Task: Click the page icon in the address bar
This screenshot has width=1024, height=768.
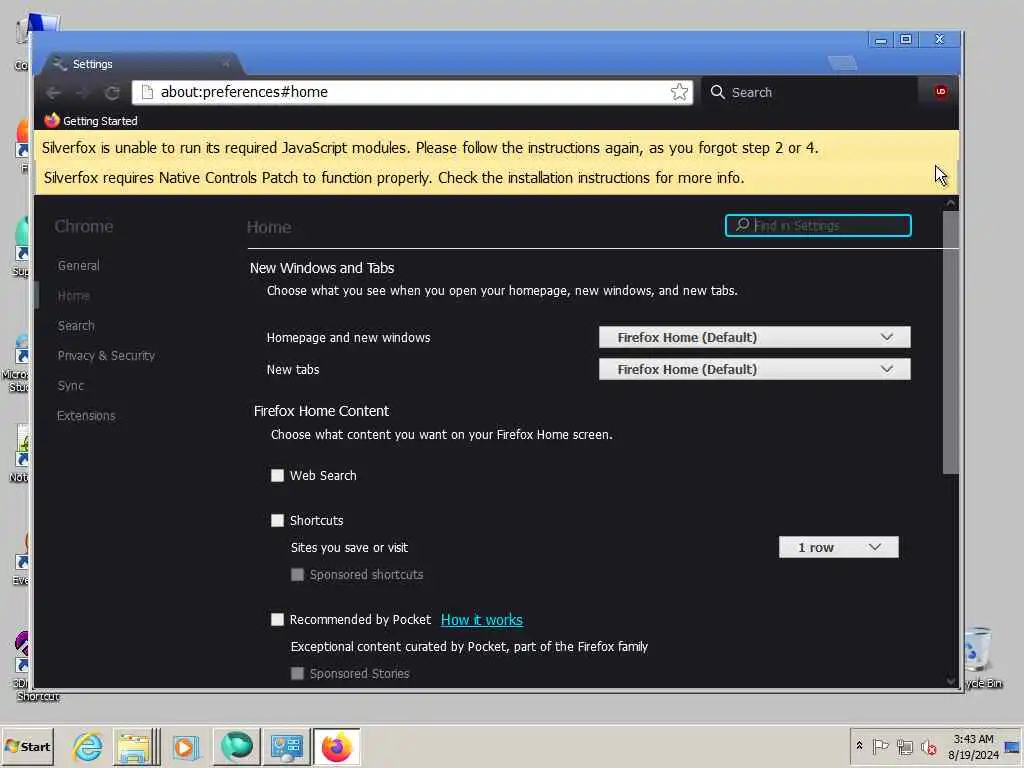Action: click(147, 92)
